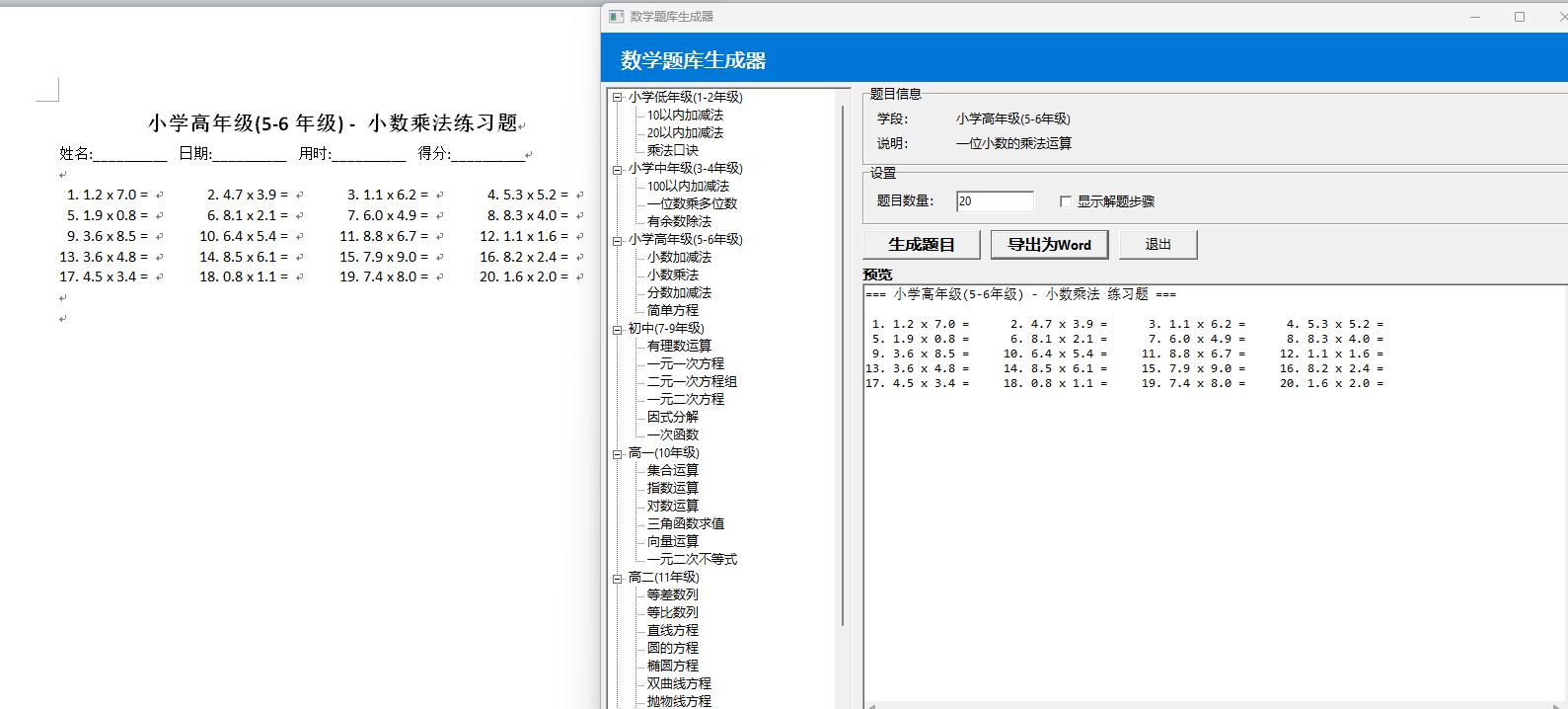Collapse the 初中(7-9年级) tree node
The height and width of the screenshot is (709, 1568).
click(x=618, y=329)
